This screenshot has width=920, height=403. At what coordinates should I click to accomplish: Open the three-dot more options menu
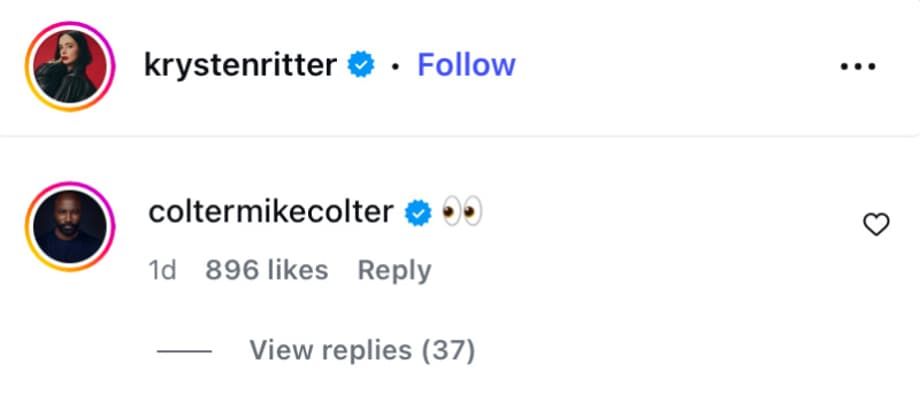click(x=857, y=66)
